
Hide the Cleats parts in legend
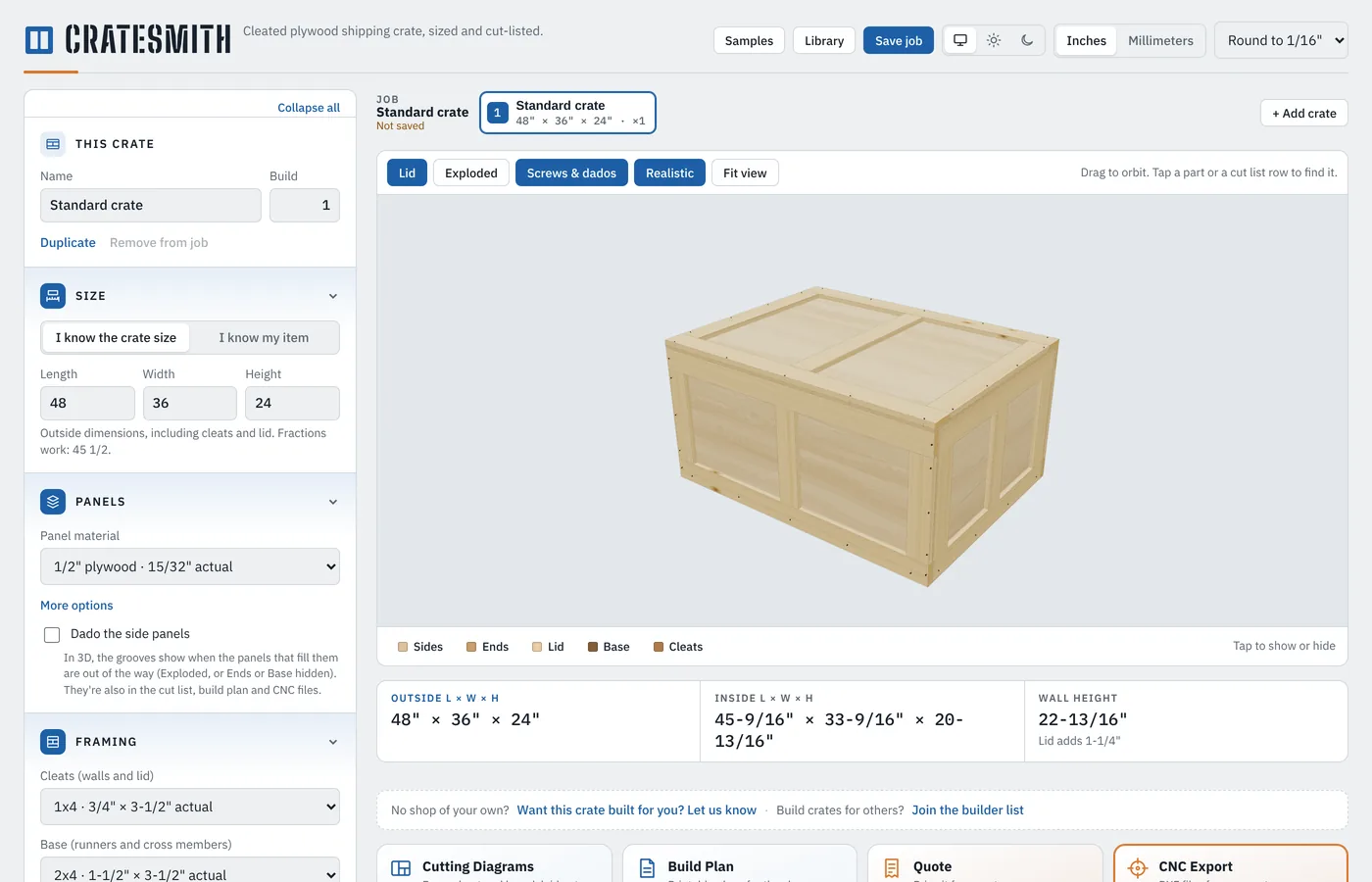678,647
